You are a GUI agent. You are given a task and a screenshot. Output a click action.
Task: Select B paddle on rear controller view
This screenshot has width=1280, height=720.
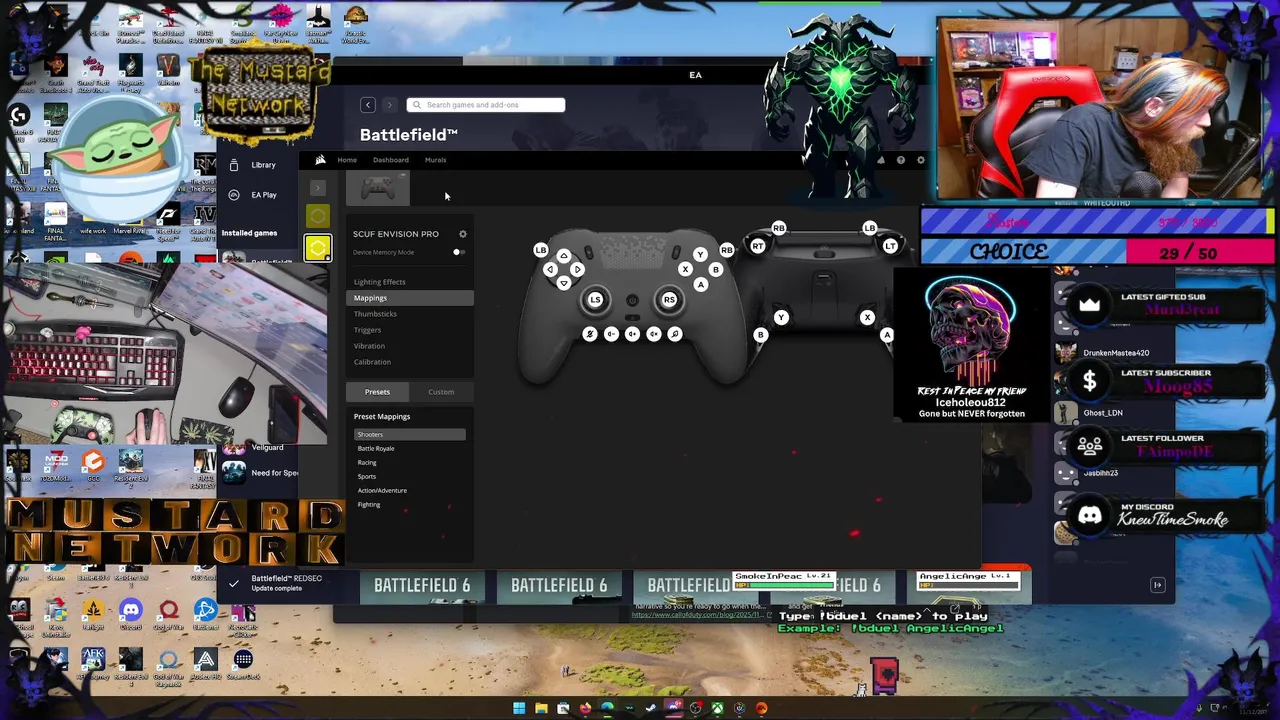pyautogui.click(x=761, y=336)
